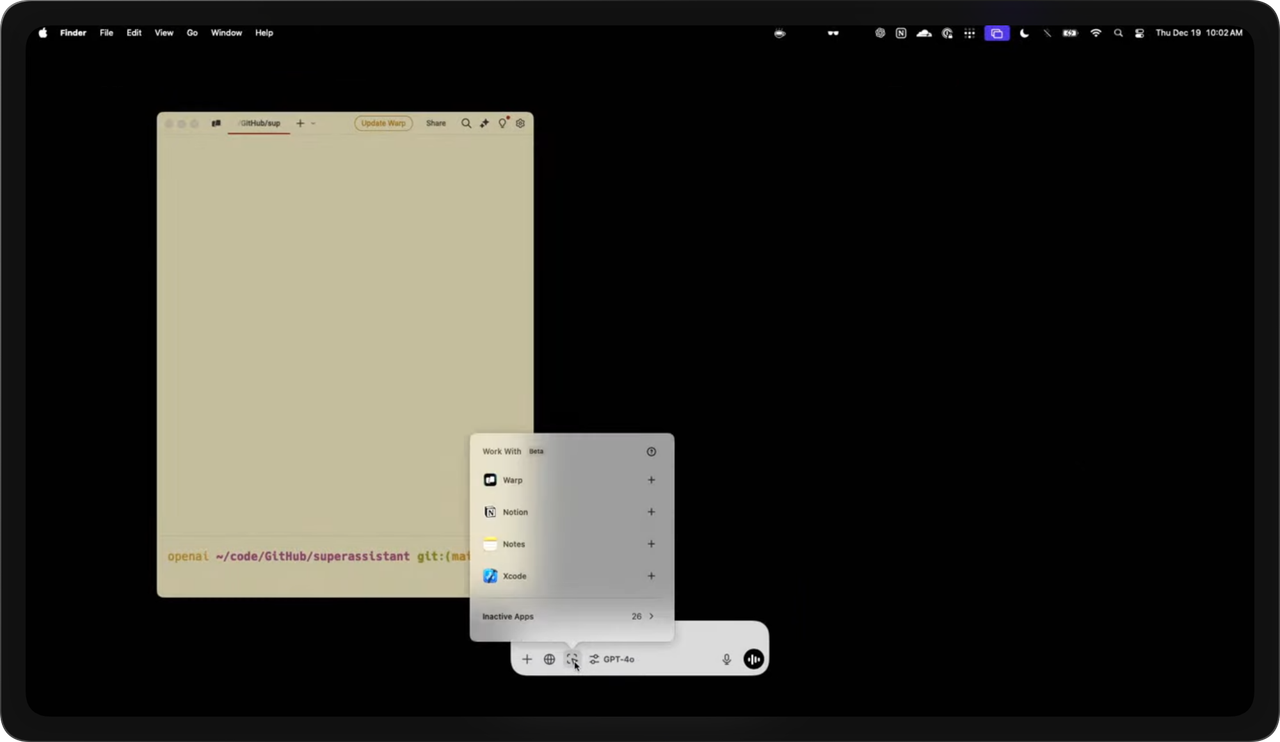Open Warp's Warp Drive panel icon
Image resolution: width=1280 pixels, height=742 pixels.
[216, 123]
